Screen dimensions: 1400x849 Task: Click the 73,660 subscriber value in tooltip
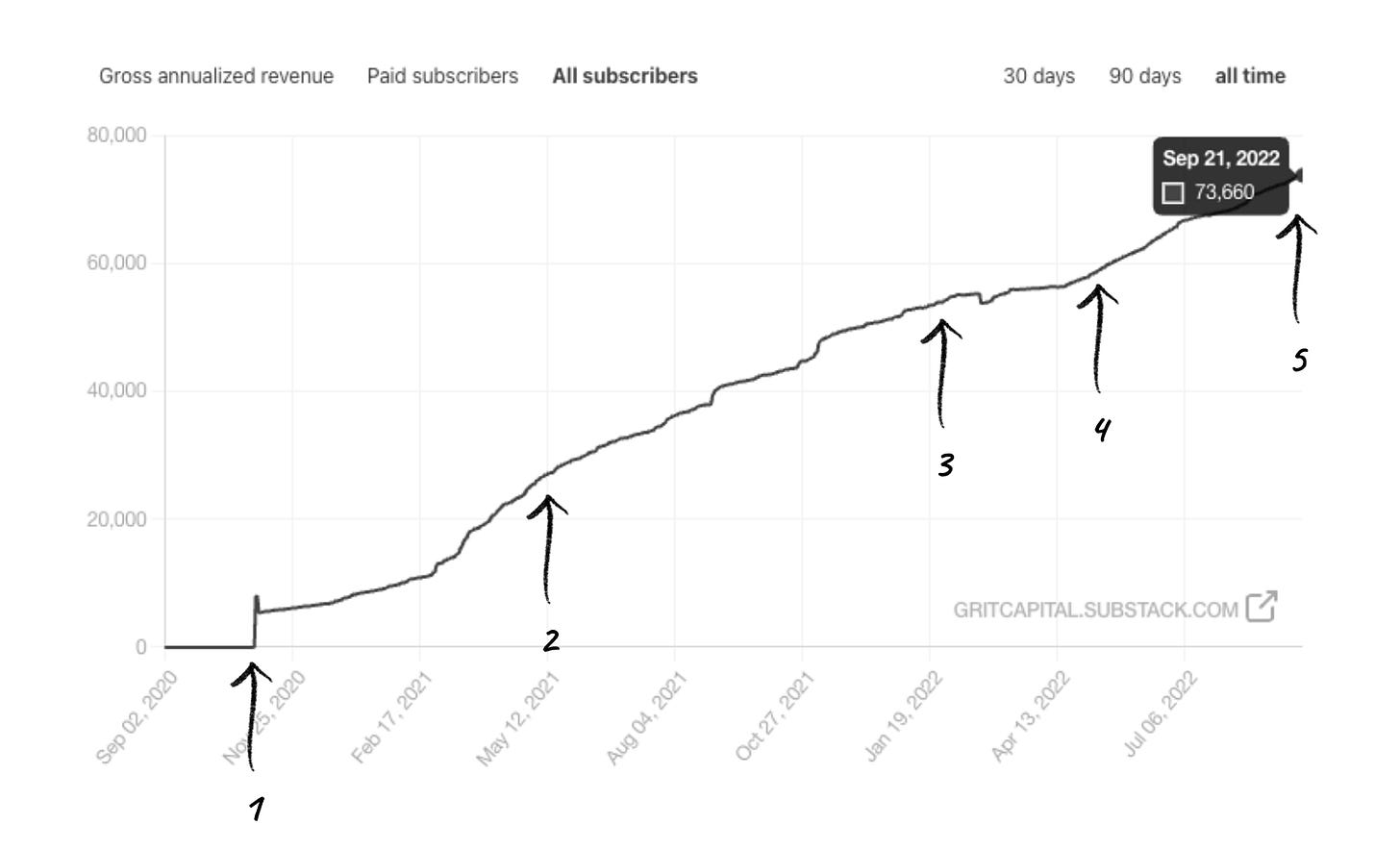pos(1224,193)
